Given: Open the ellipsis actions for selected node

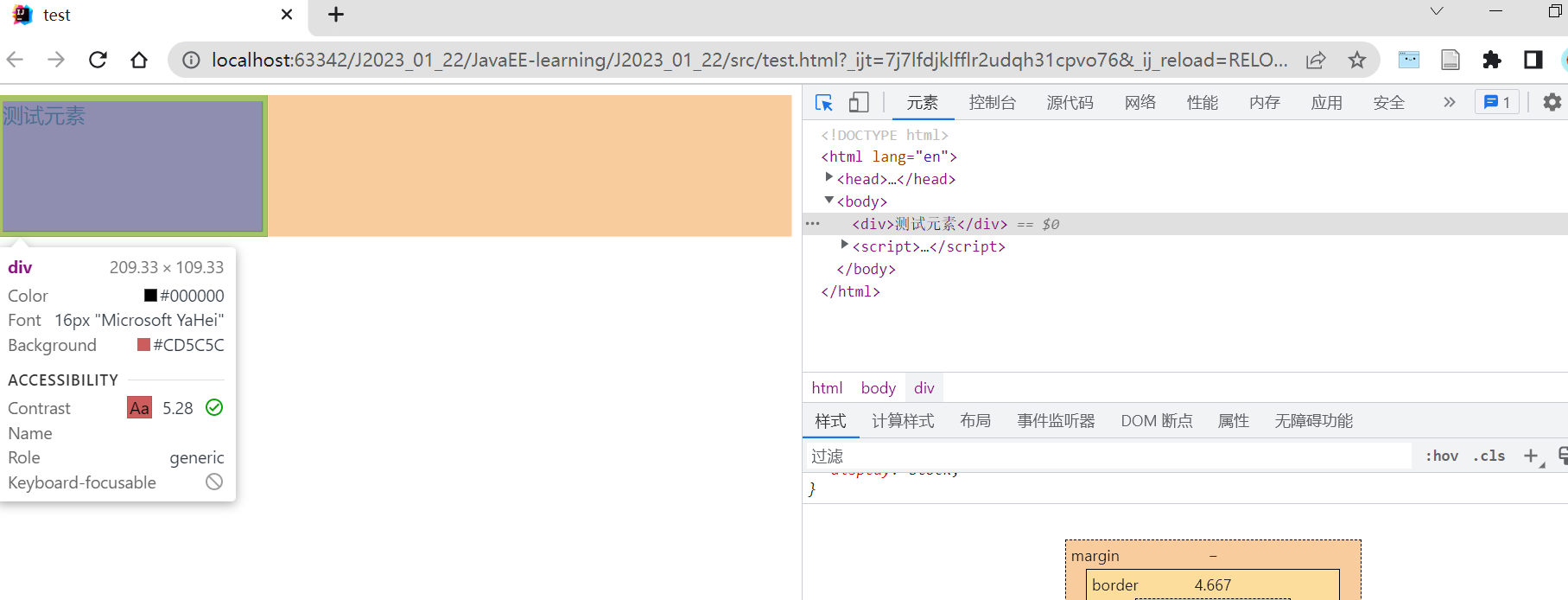Looking at the screenshot, I should tap(813, 224).
